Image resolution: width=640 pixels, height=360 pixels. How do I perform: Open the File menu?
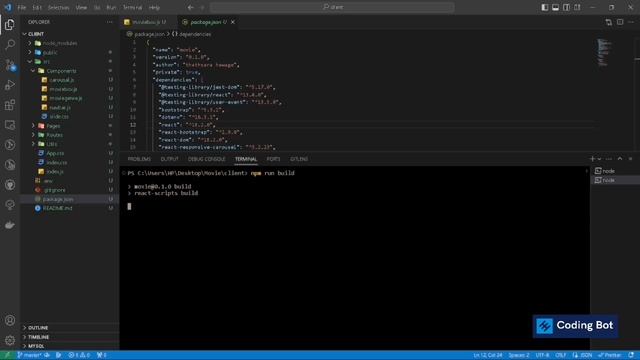coord(22,7)
